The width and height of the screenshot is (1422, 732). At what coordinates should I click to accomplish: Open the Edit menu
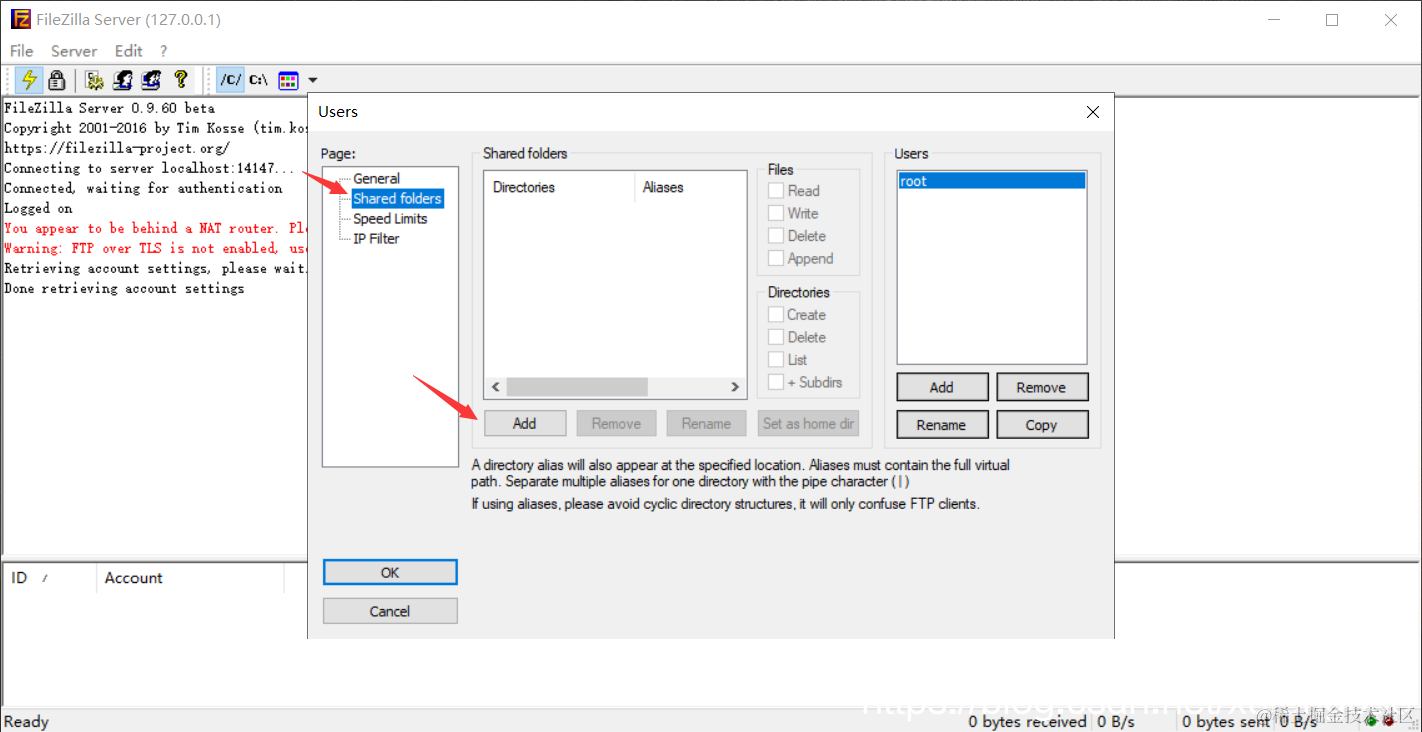coord(128,51)
